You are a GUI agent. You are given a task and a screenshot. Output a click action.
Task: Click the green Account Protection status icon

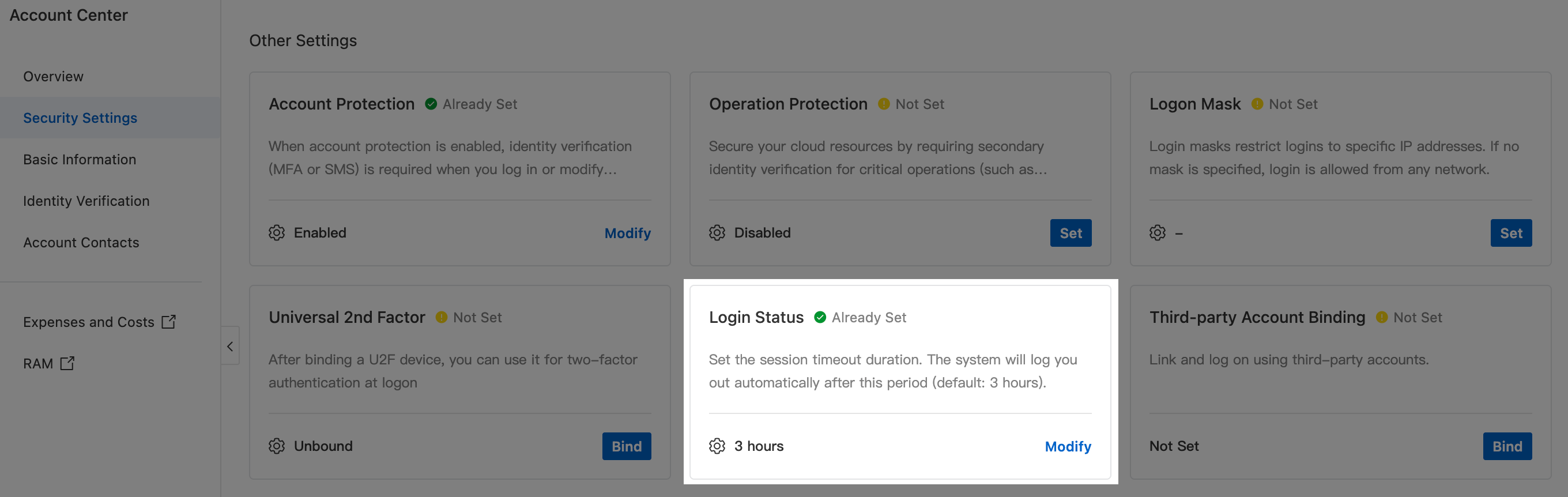(431, 104)
